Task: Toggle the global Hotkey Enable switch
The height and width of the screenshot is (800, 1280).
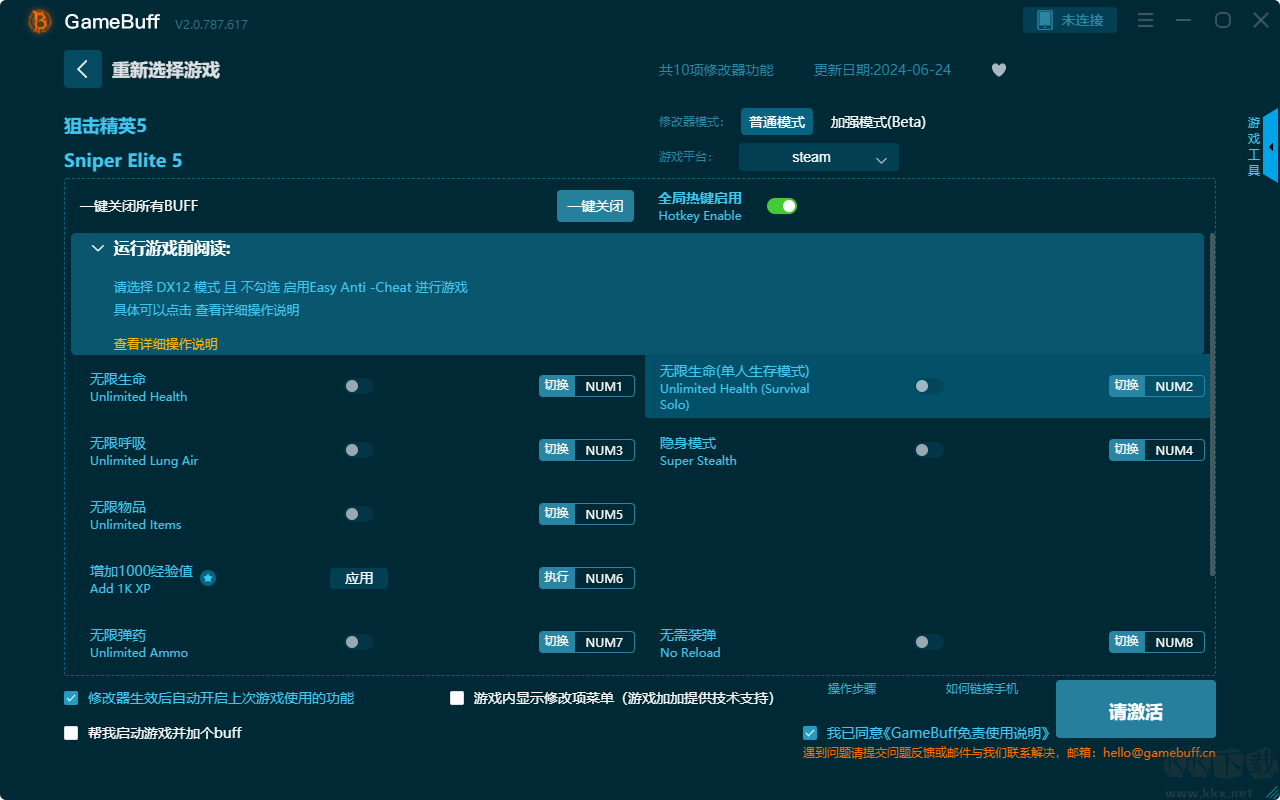Action: click(x=782, y=206)
